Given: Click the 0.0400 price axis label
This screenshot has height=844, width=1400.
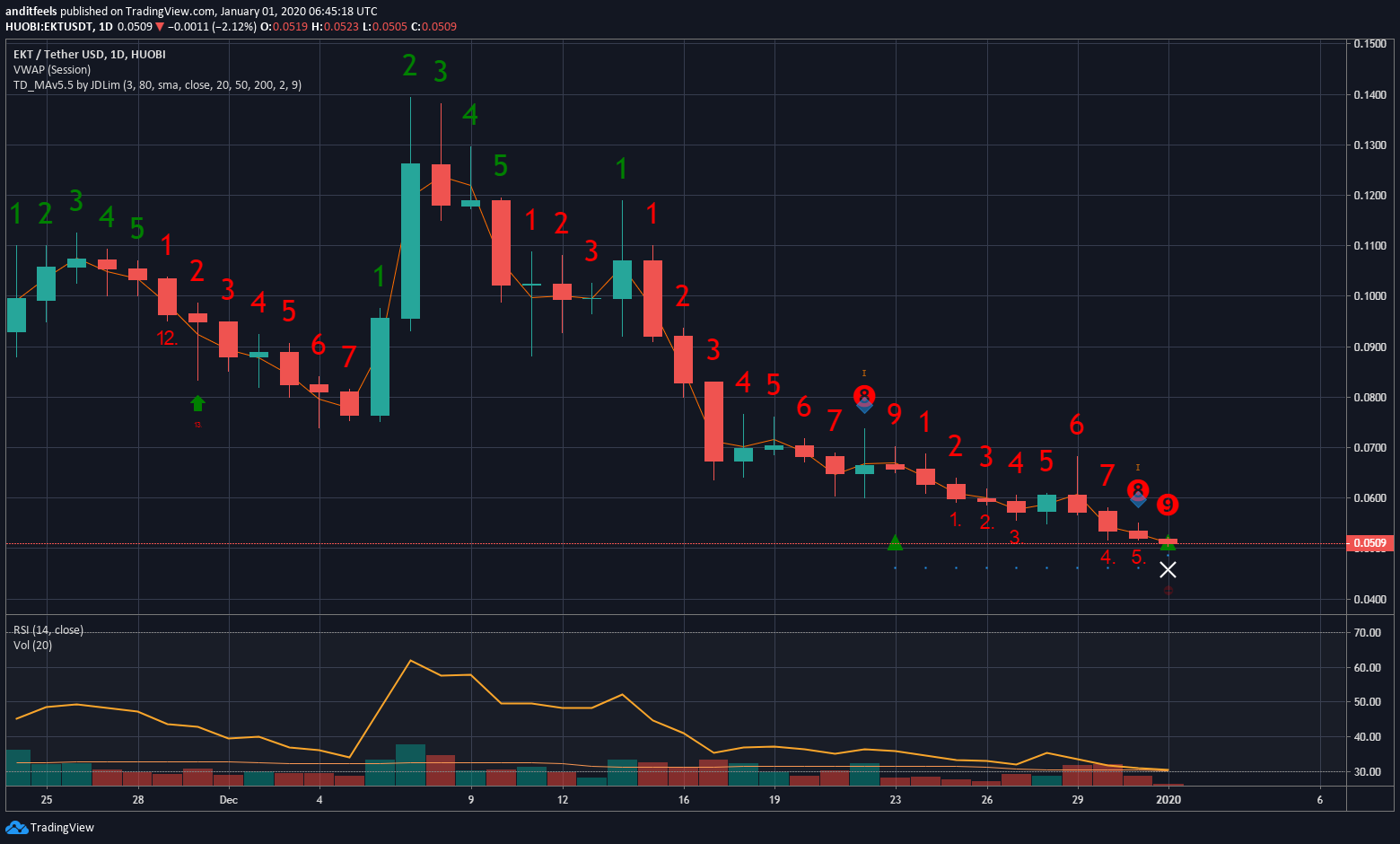Looking at the screenshot, I should pyautogui.click(x=1369, y=600).
